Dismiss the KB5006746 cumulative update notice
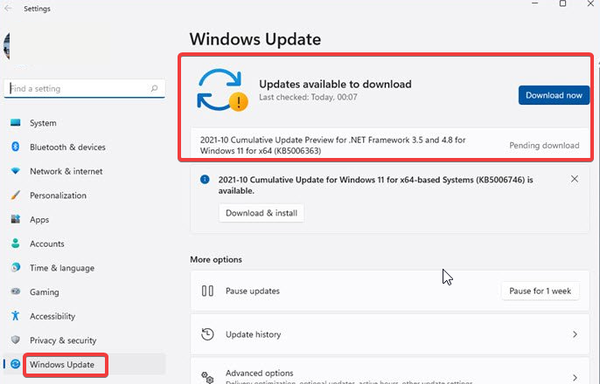The width and height of the screenshot is (600, 384). [574, 179]
